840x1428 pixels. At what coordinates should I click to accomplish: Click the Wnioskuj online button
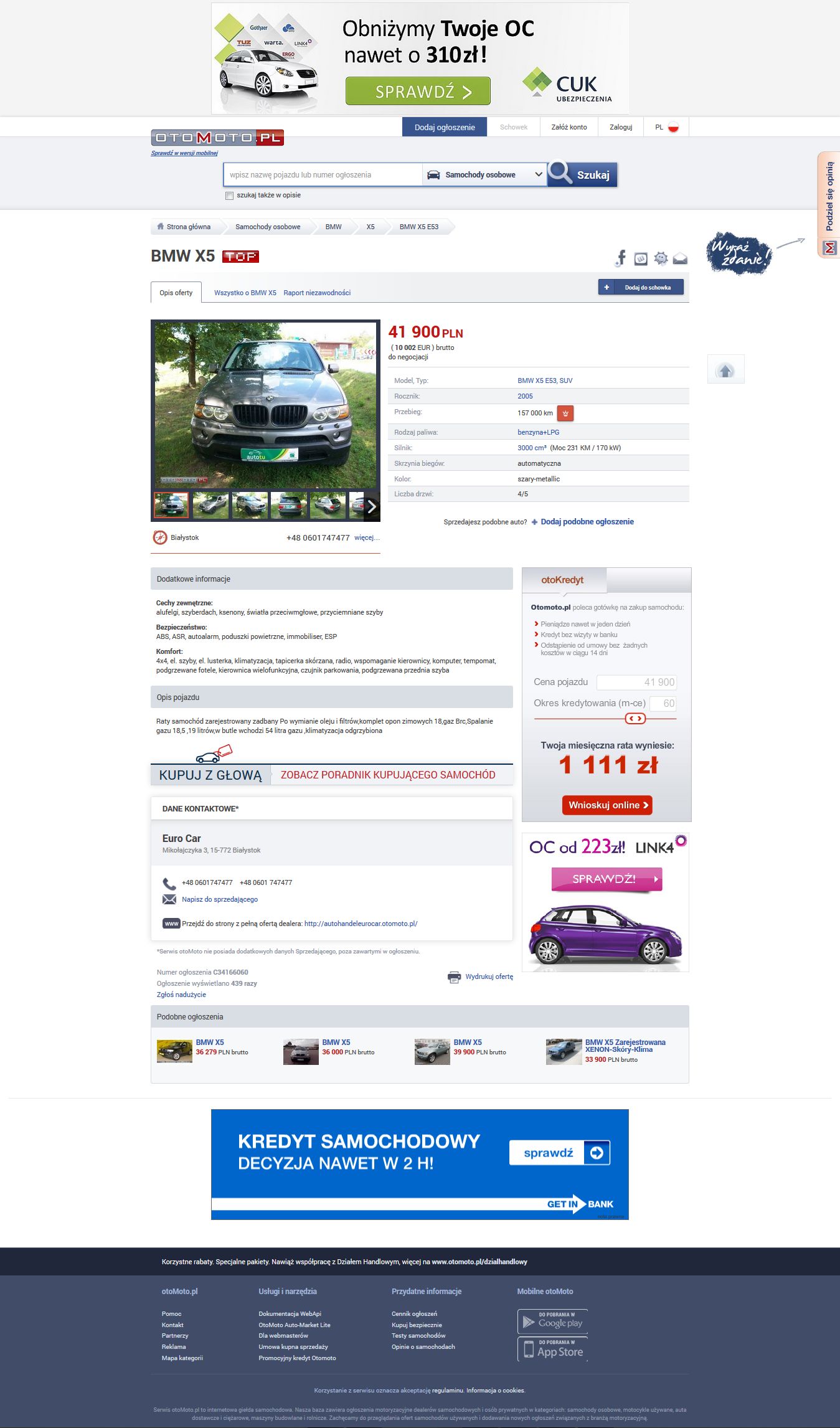[607, 805]
